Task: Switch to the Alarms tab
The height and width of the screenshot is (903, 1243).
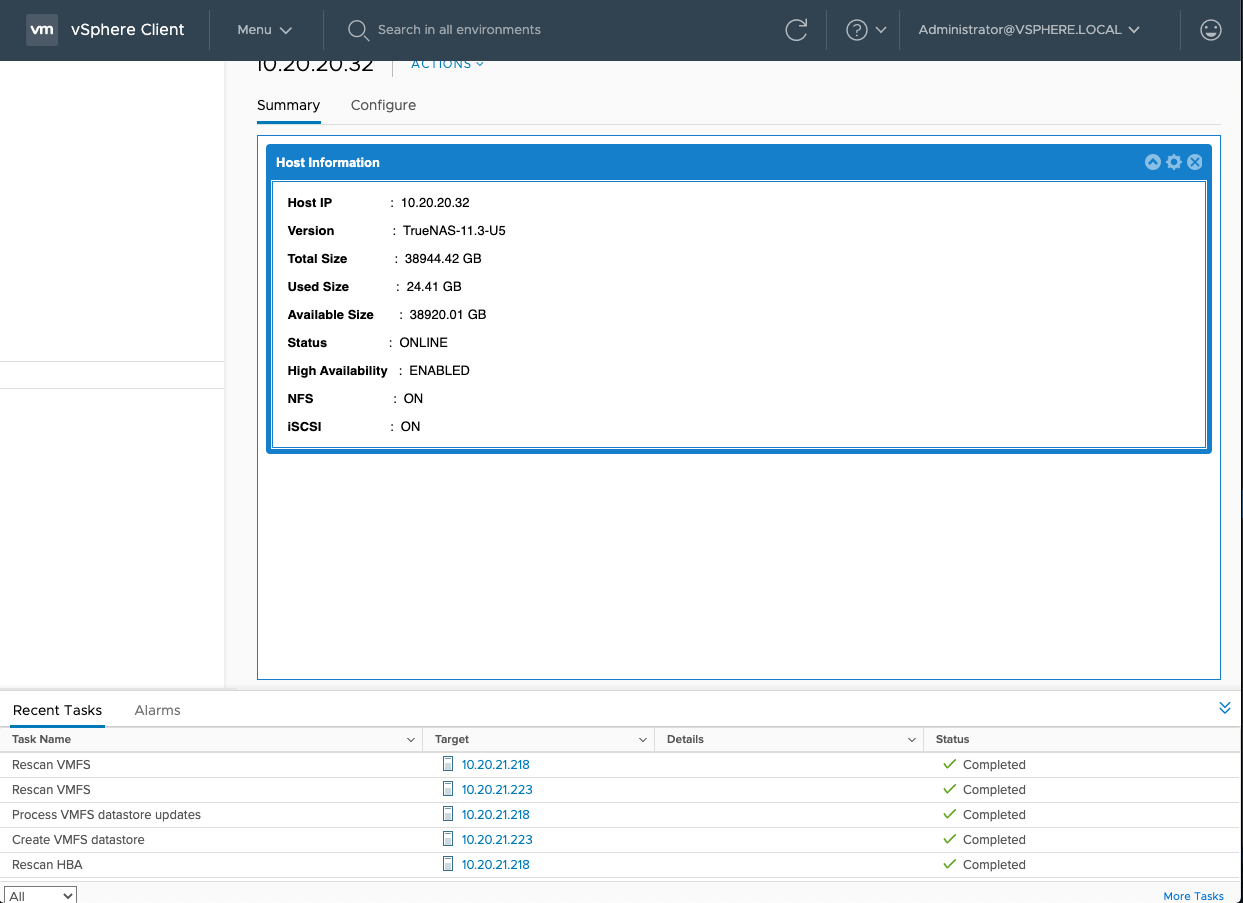Action: (x=157, y=710)
